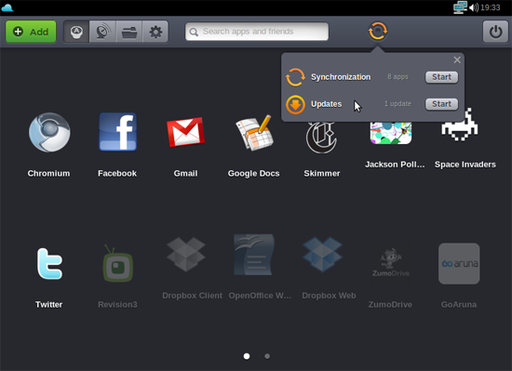The image size is (512, 371).
Task: Click the '8 apps' text
Action: tap(398, 77)
